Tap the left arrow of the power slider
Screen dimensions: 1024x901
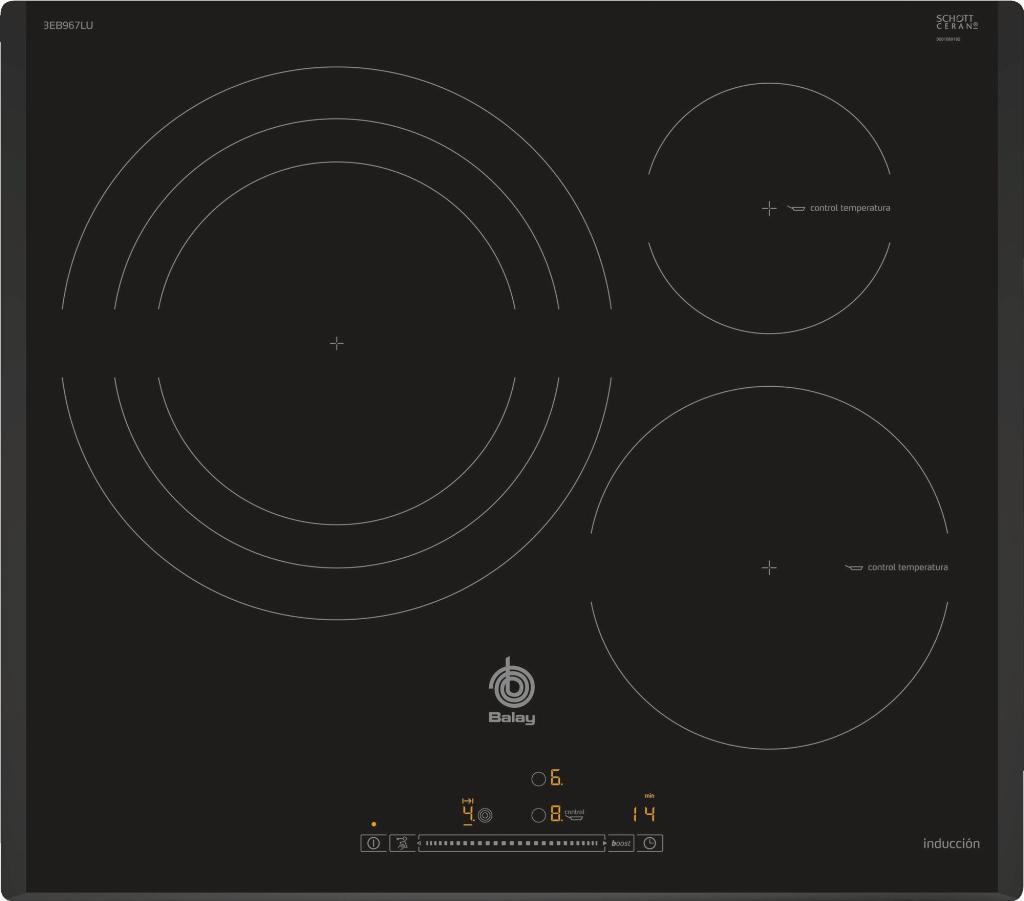click(x=419, y=843)
